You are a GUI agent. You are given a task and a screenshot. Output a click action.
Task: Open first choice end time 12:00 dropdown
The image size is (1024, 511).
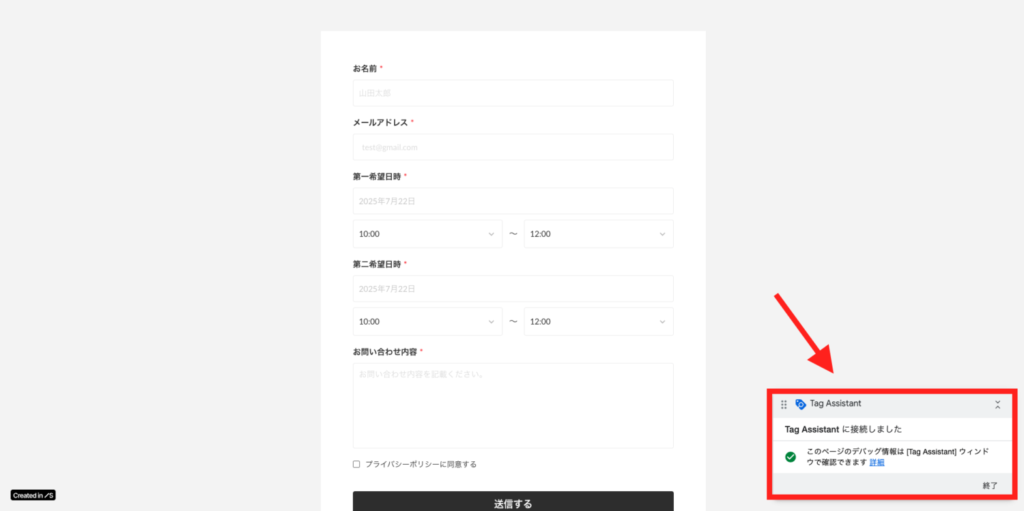coord(598,234)
